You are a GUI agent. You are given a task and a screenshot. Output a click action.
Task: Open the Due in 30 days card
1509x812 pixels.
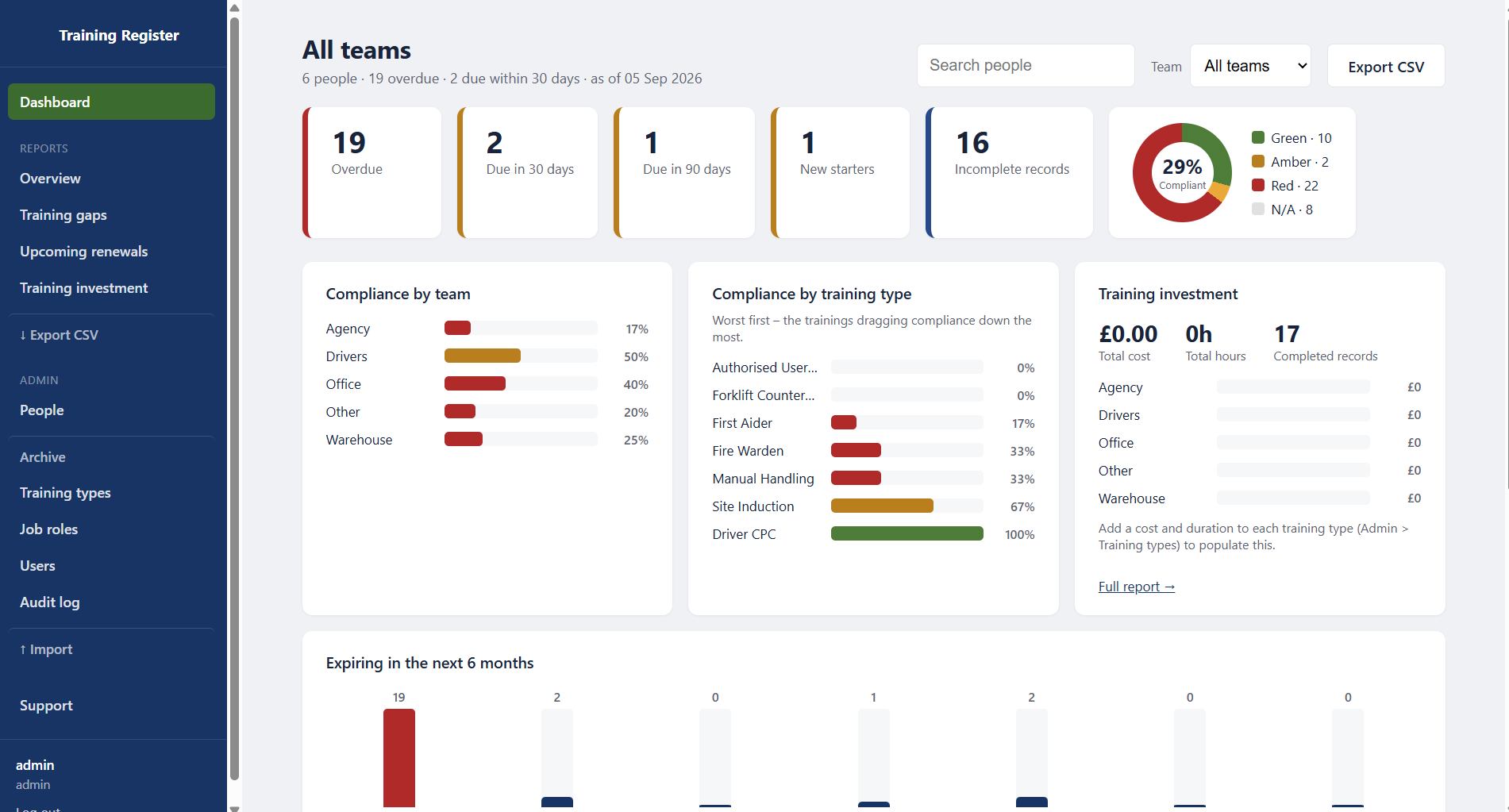point(528,172)
